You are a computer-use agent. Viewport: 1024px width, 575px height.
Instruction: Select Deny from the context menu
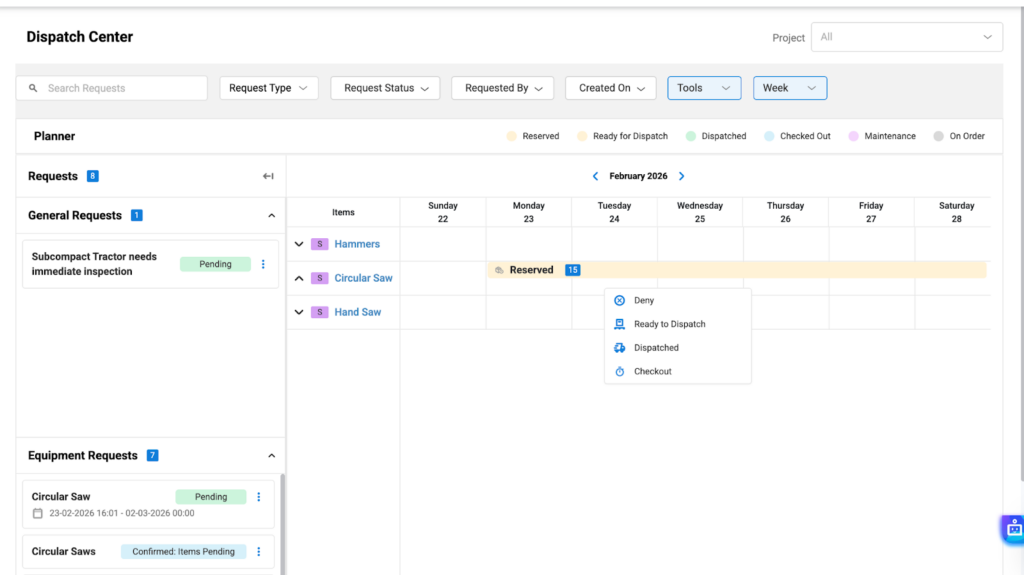coord(644,300)
